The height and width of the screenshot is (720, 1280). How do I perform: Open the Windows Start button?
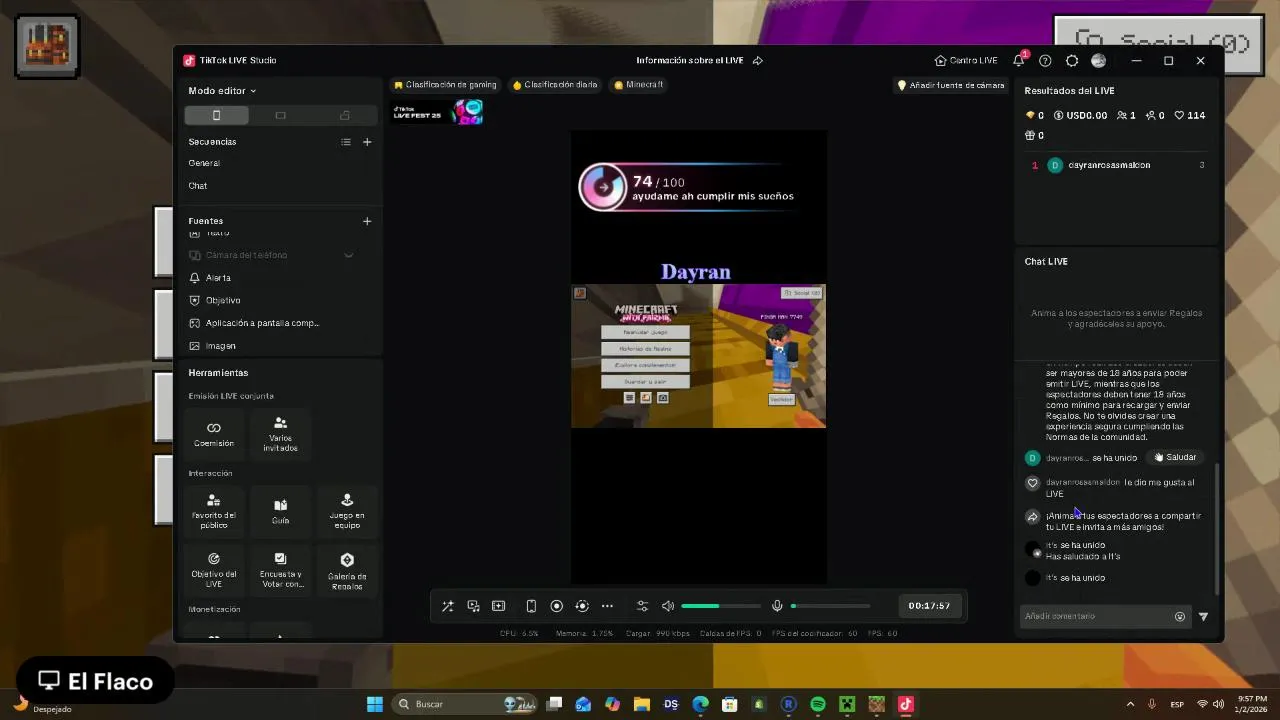click(x=374, y=704)
